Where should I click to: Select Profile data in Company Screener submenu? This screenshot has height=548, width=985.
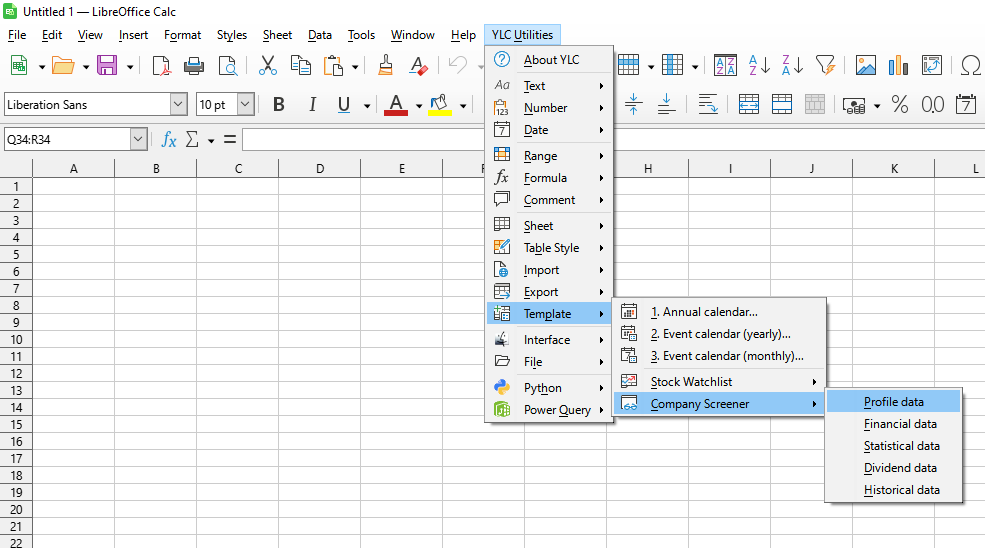893,402
